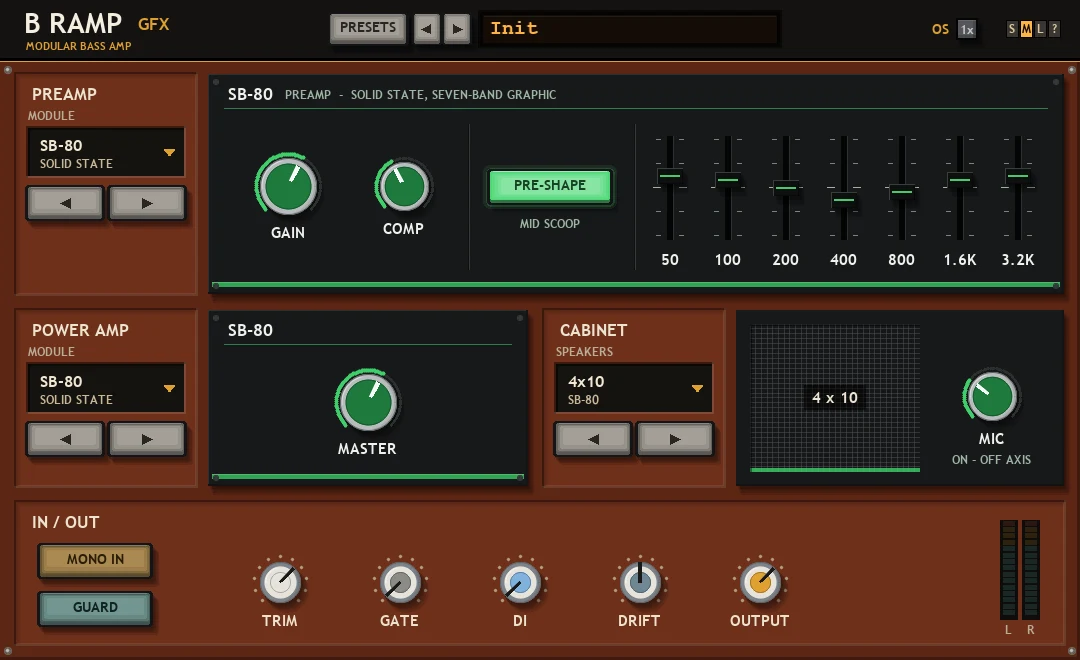Click the DI knob
1080x660 pixels.
[x=519, y=582]
